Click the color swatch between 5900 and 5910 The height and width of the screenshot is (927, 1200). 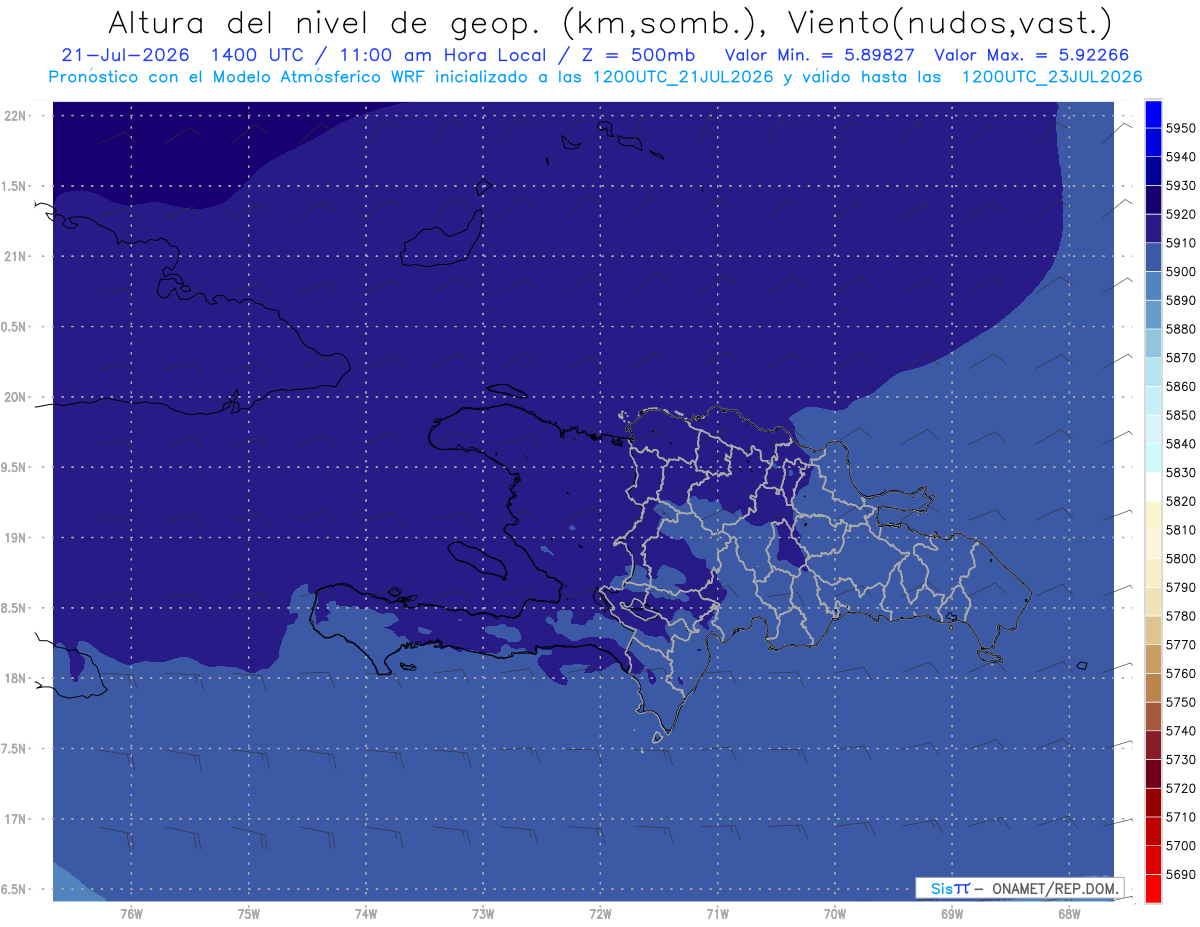click(x=1153, y=257)
